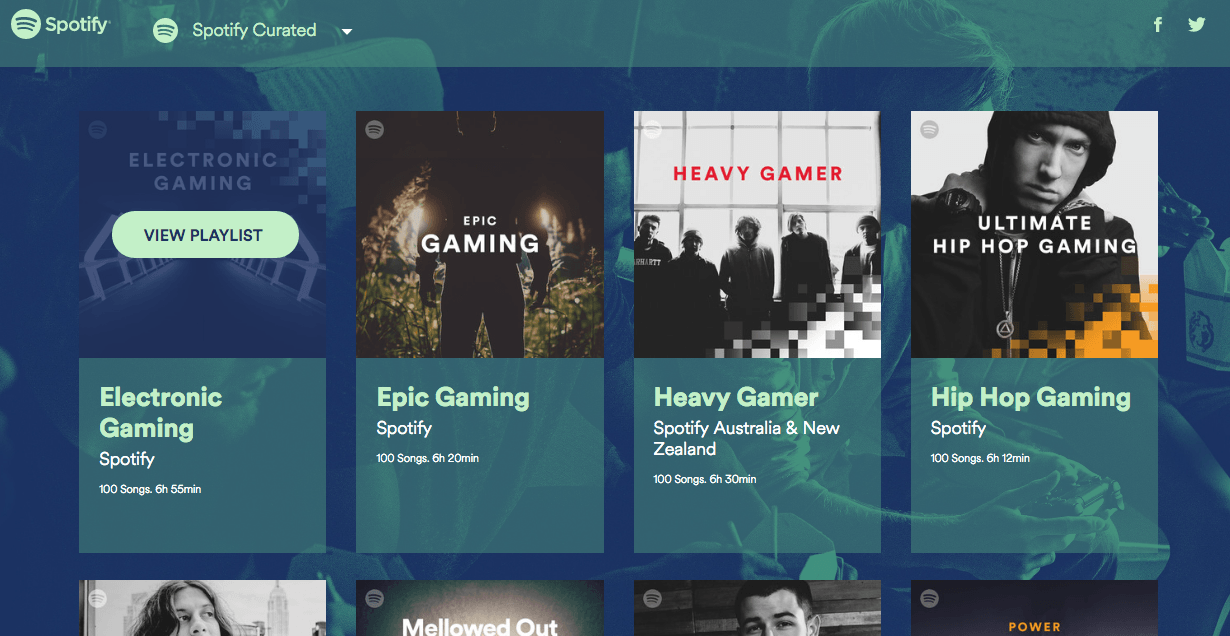The image size is (1230, 636).
Task: Open the Electronic Gaming playlist title link
Action: [160, 410]
